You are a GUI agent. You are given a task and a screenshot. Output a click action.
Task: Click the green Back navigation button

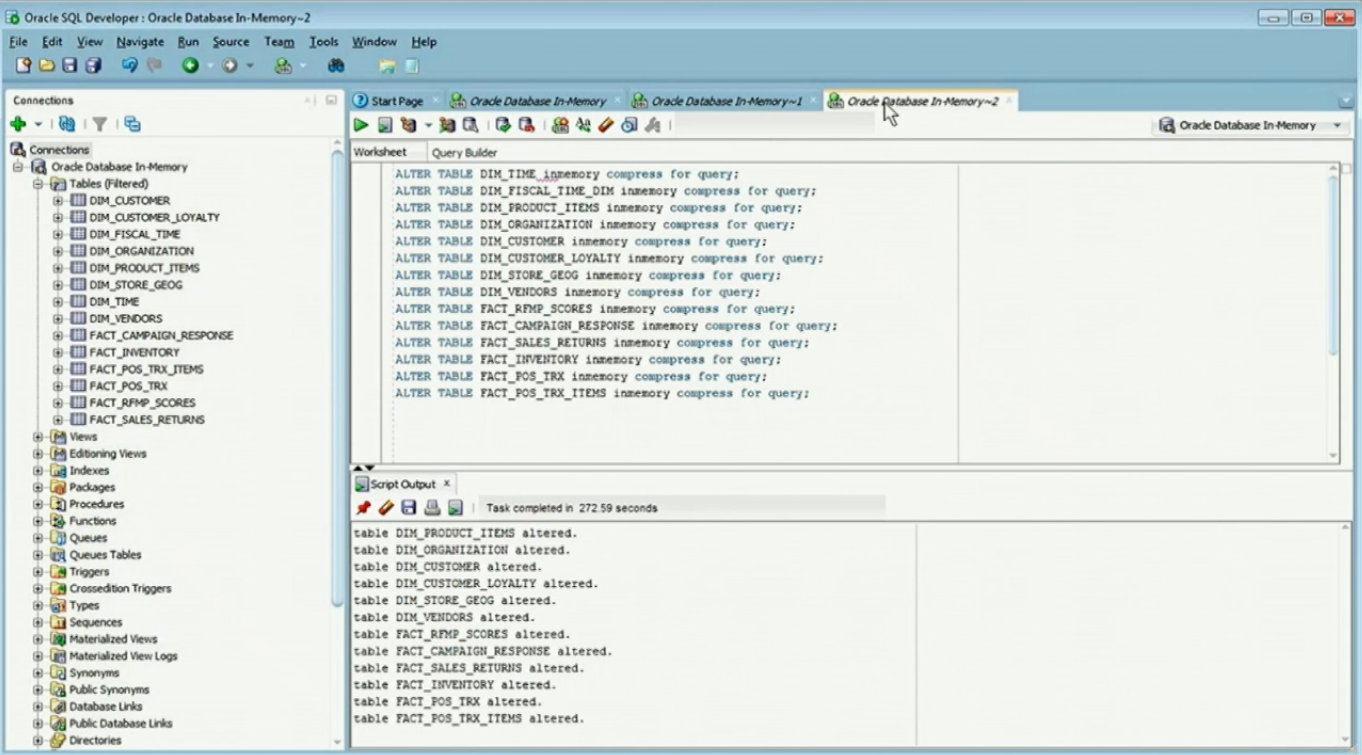[190, 66]
